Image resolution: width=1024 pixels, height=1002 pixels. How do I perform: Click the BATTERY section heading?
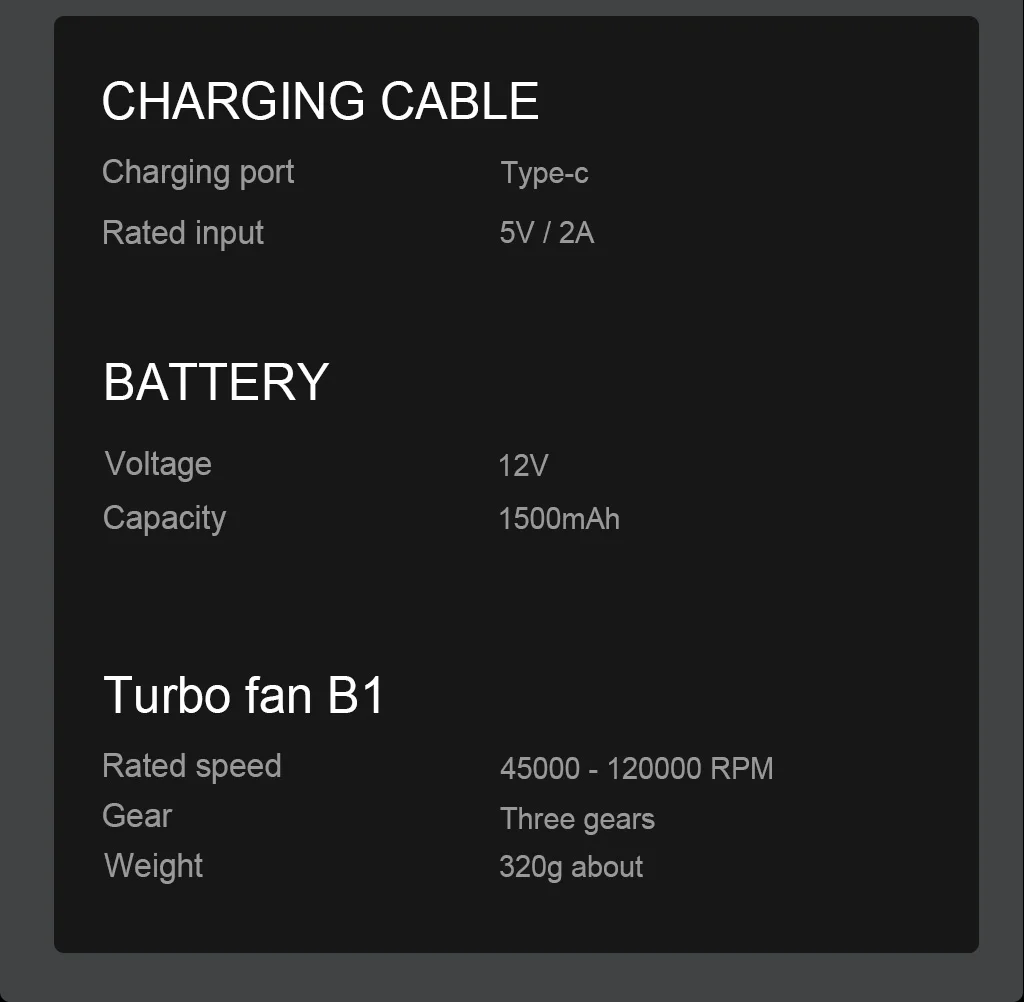coord(216,381)
